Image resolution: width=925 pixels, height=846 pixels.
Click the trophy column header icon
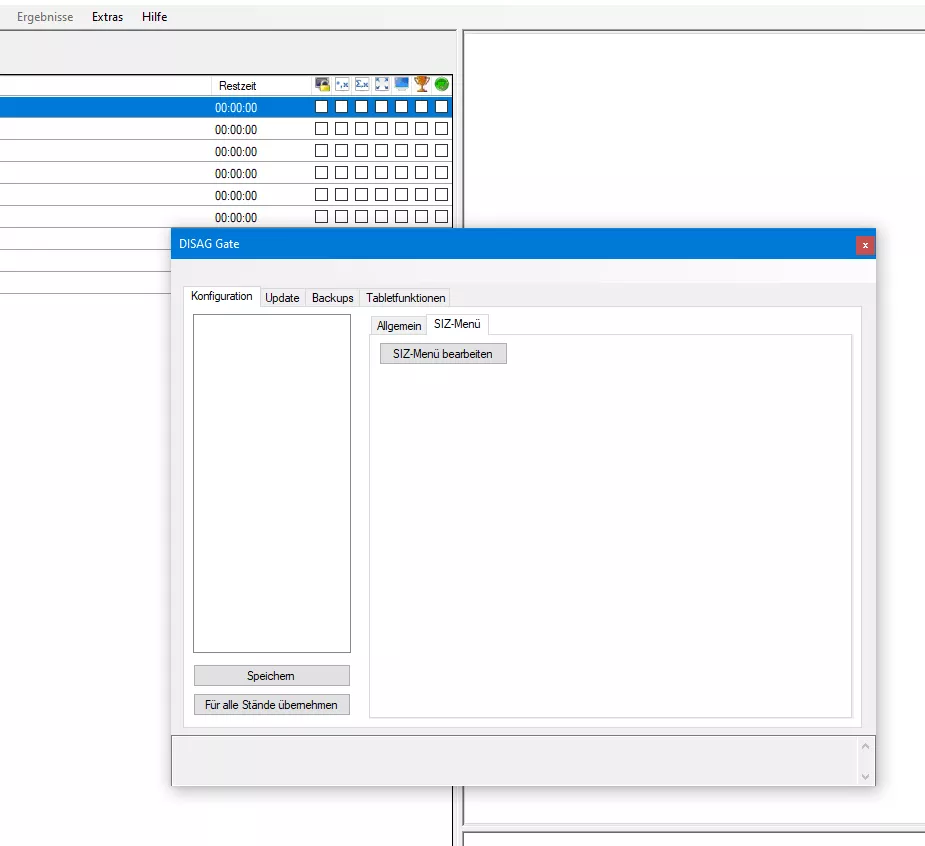(422, 85)
